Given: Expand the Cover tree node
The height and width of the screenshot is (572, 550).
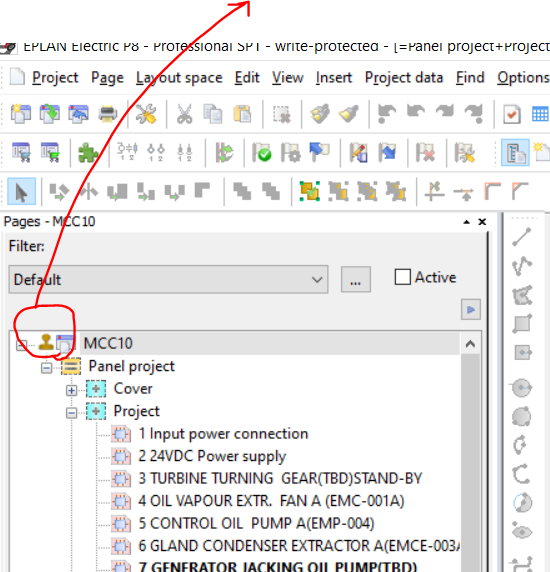Looking at the screenshot, I should 71,390.
